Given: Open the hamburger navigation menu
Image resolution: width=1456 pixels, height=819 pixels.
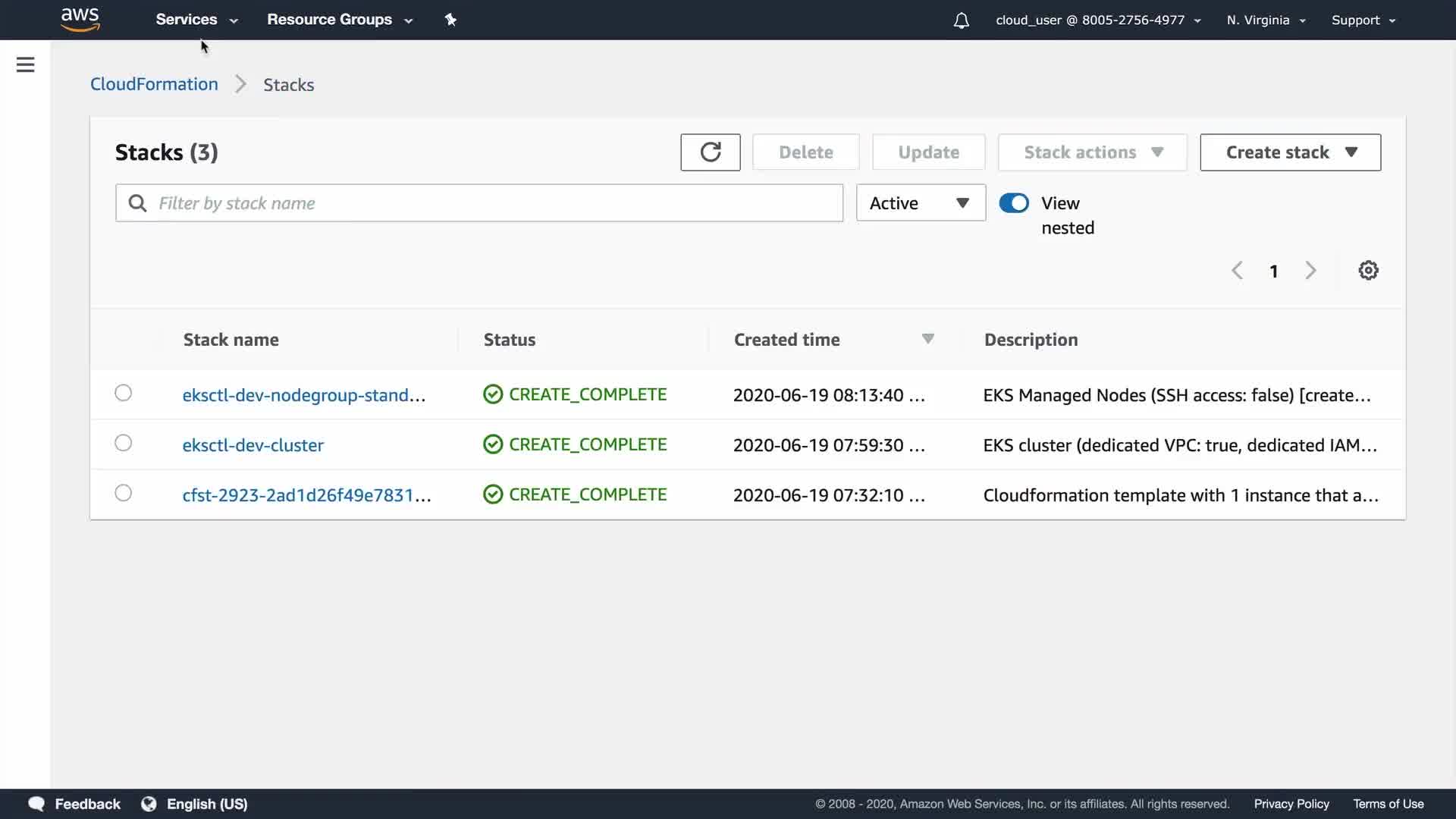Looking at the screenshot, I should click(x=25, y=64).
